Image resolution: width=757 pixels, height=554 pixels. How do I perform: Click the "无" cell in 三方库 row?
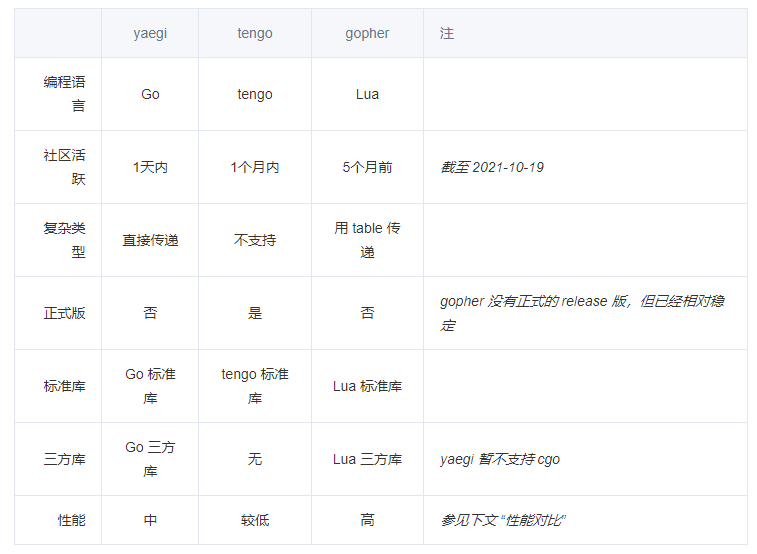tap(255, 459)
